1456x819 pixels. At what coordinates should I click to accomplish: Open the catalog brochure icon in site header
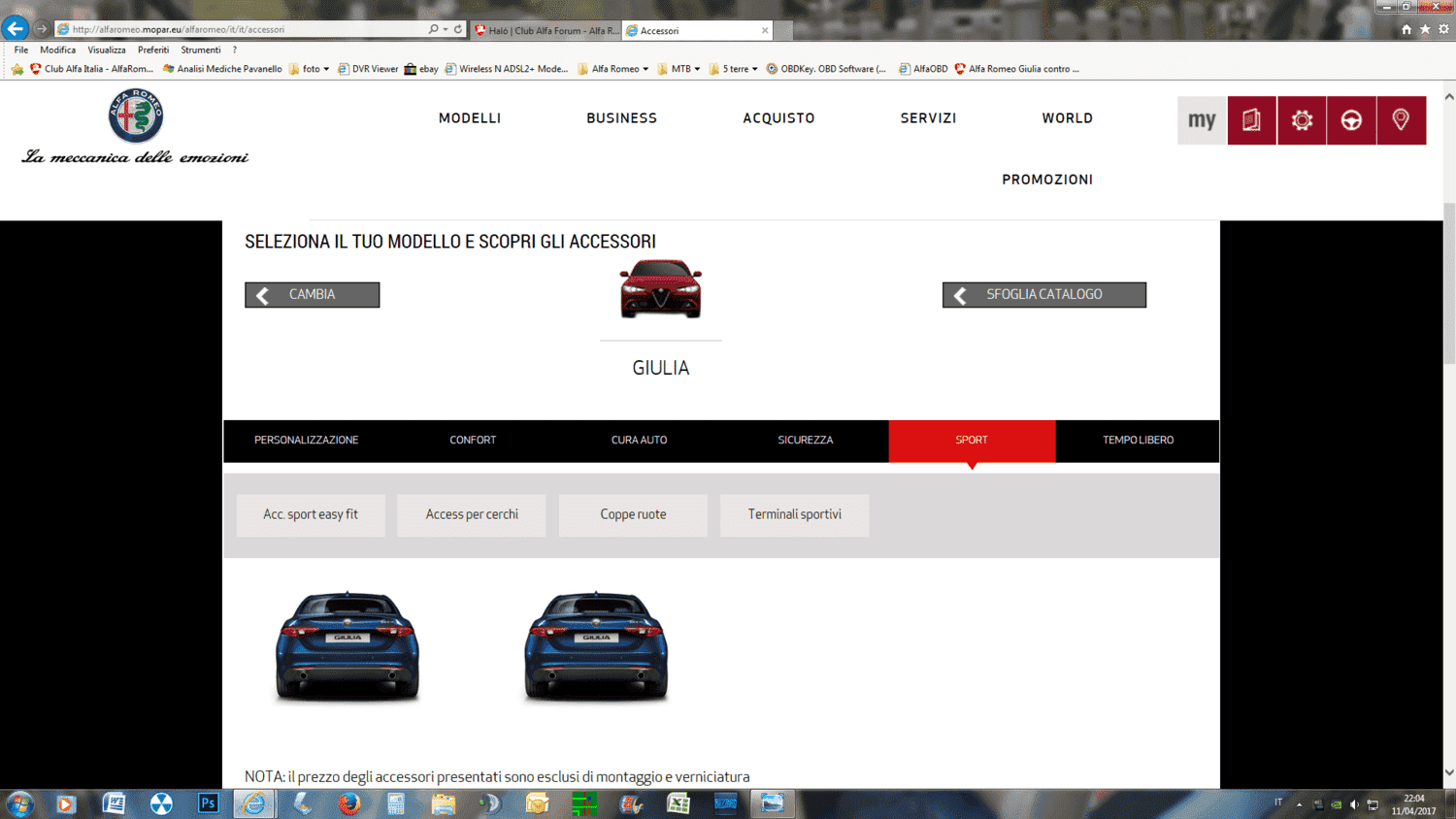[1252, 120]
